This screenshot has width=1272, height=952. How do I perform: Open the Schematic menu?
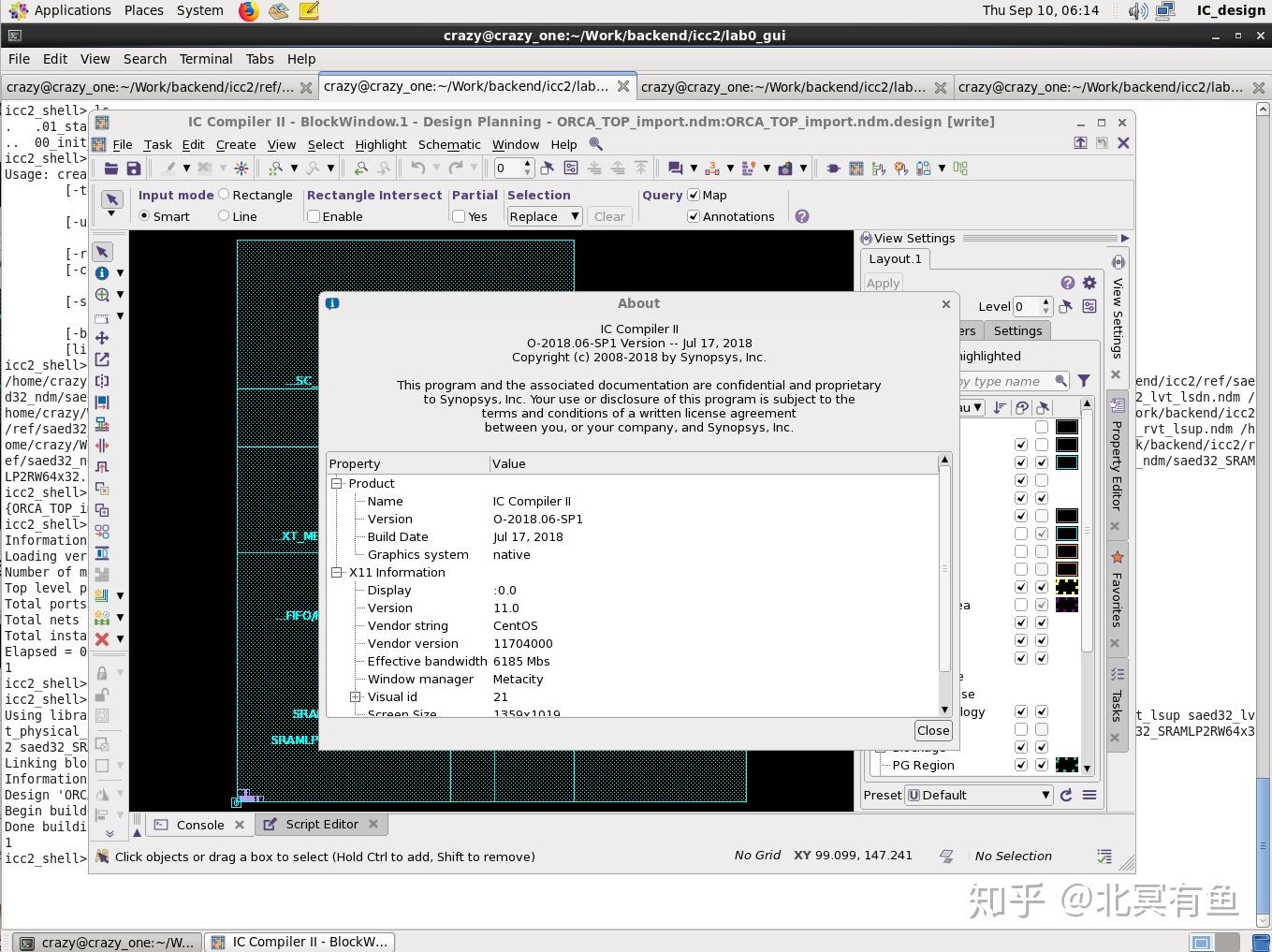(449, 144)
